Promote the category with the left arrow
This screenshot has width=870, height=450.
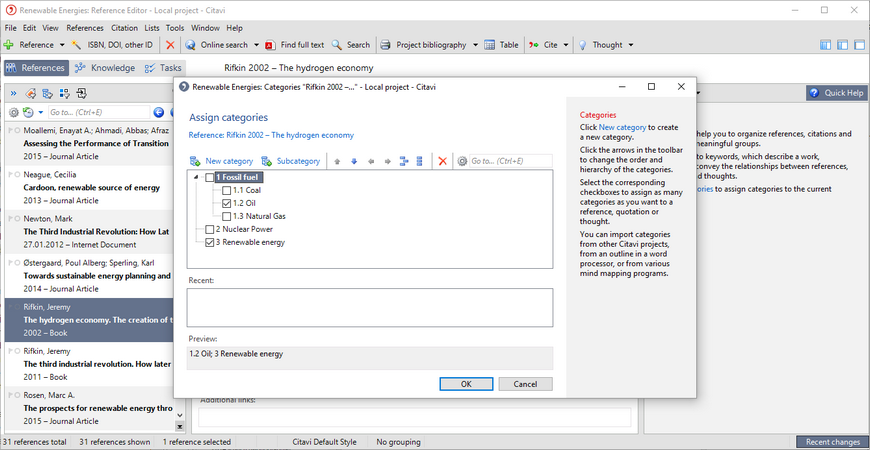click(x=371, y=161)
